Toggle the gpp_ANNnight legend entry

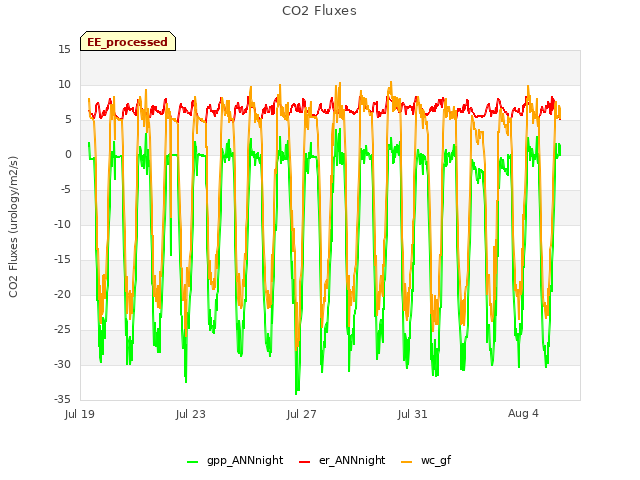click(235, 460)
